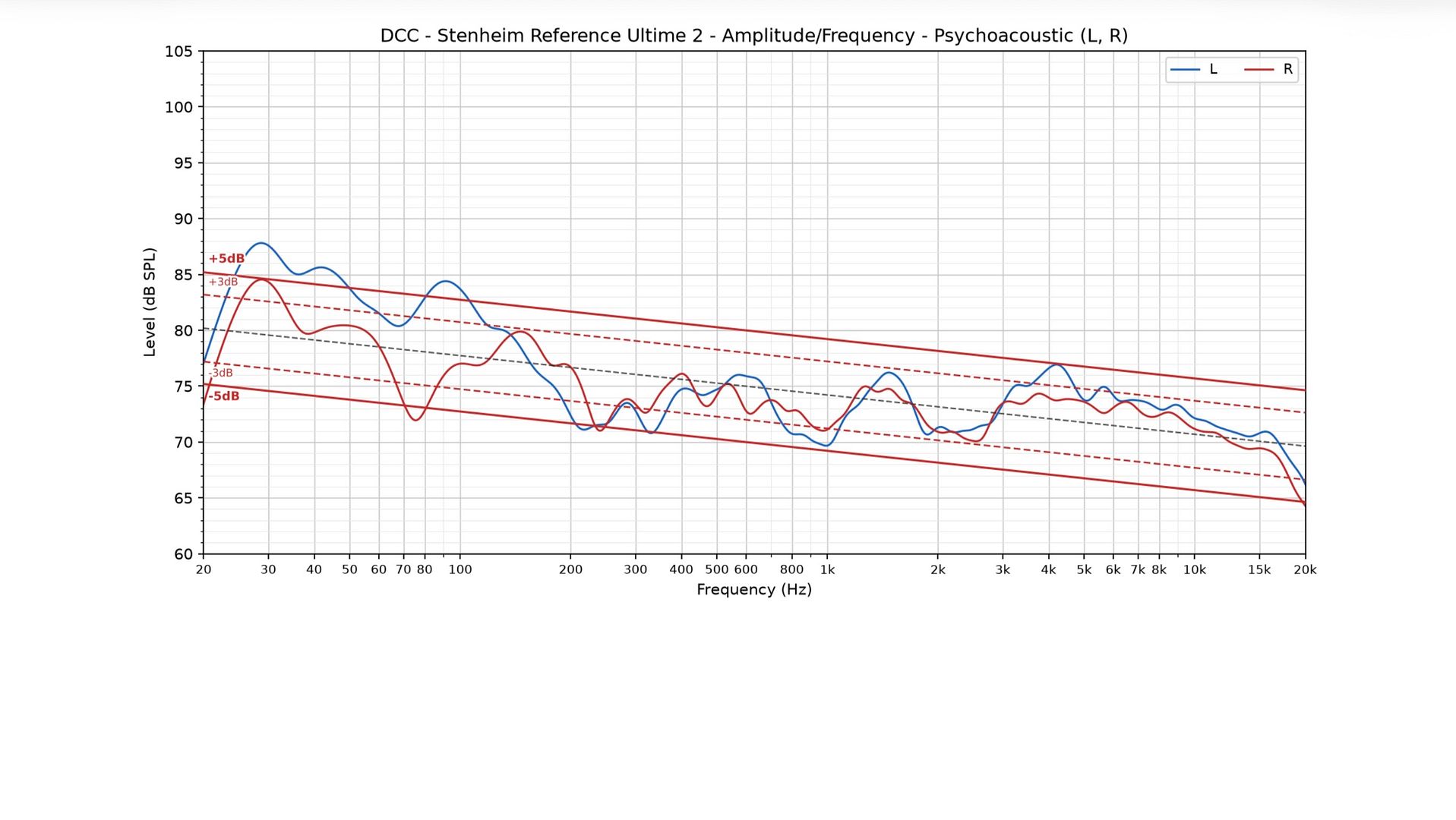Click the 60 tick on the level axis
The height and width of the screenshot is (820, 1456).
click(x=184, y=554)
